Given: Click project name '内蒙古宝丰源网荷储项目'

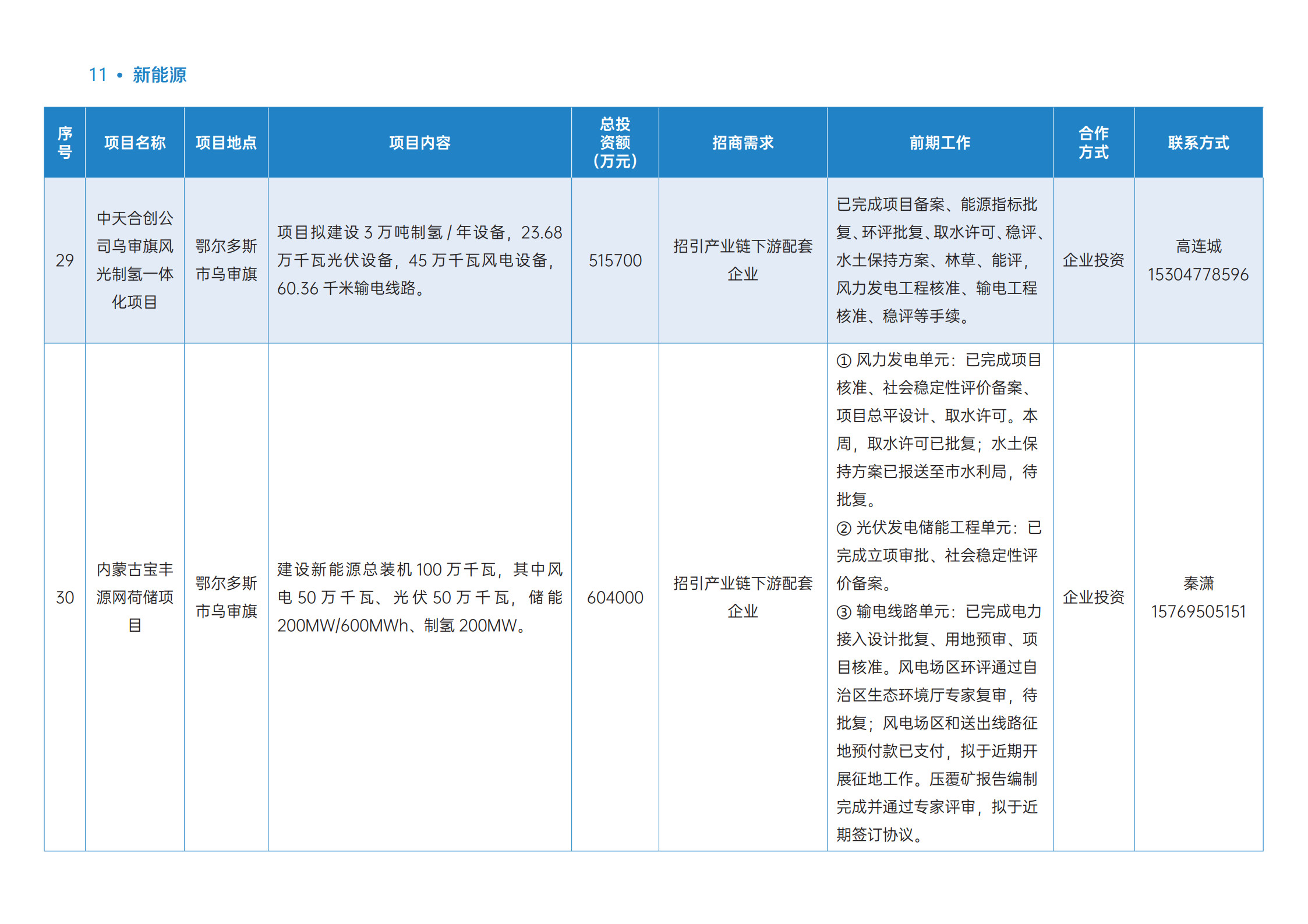Looking at the screenshot, I should [x=135, y=597].
